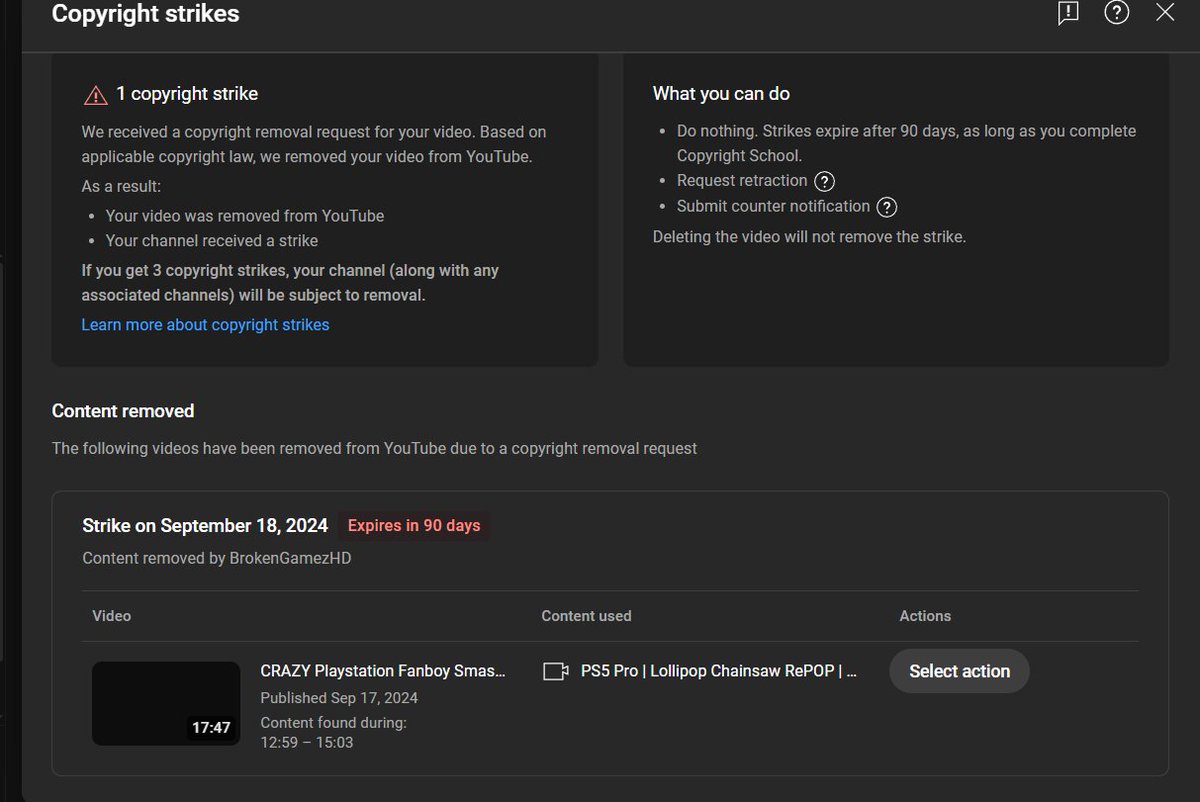Click the 1 copyright strike heading text
This screenshot has width=1200, height=802.
coord(187,94)
